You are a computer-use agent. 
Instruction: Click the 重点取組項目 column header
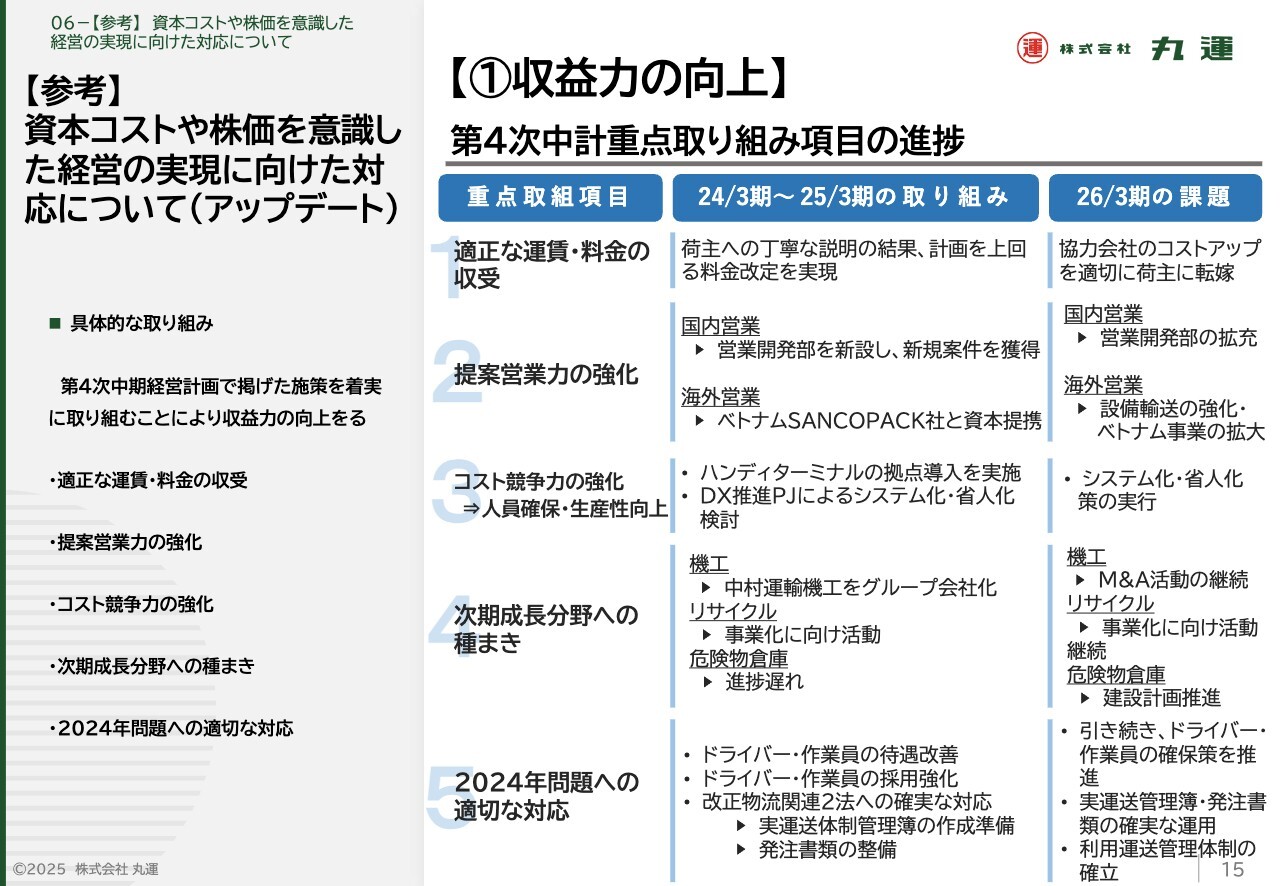click(x=550, y=198)
